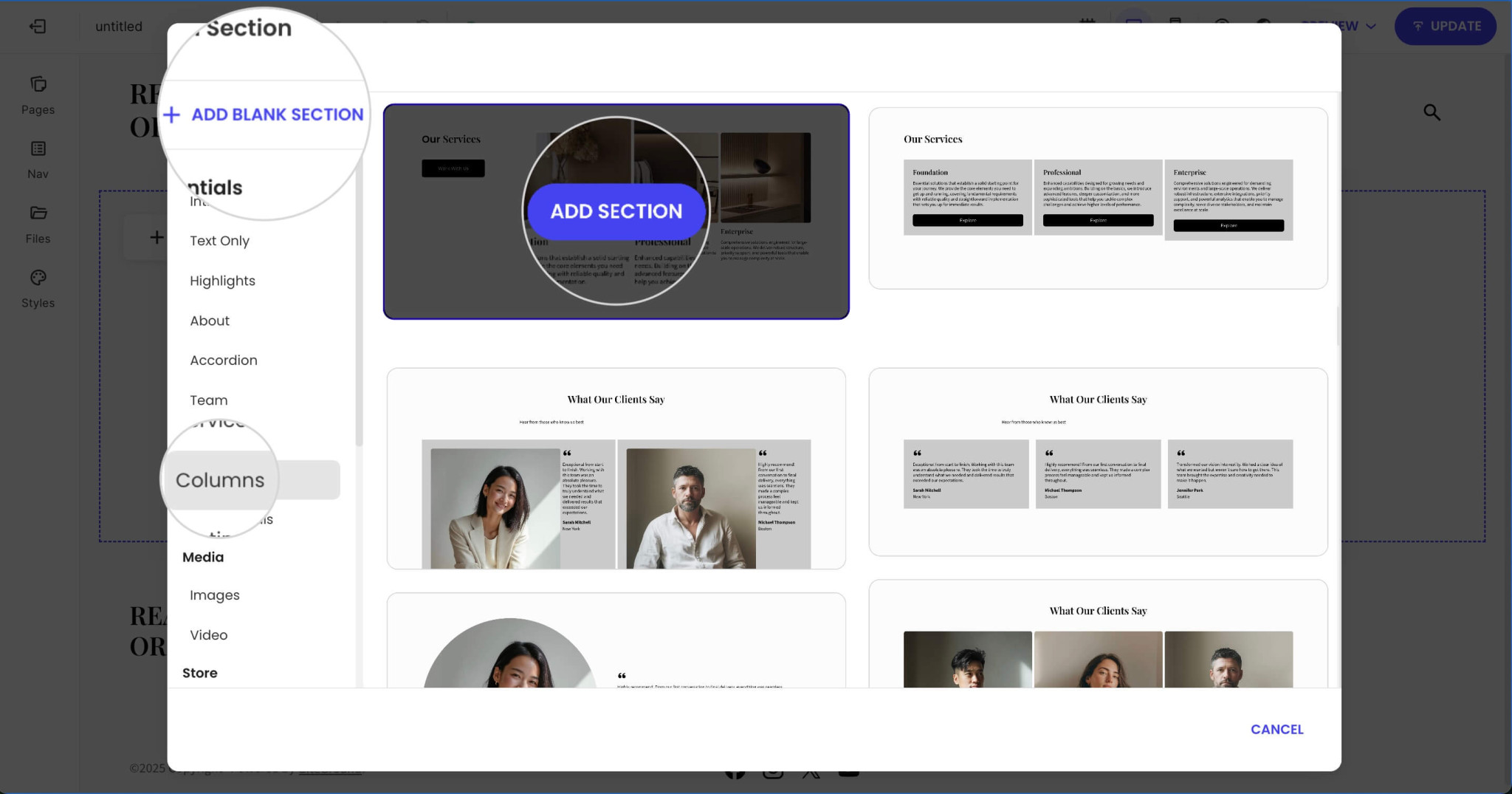Click the Update button
The image size is (1512, 794).
pos(1445,26)
